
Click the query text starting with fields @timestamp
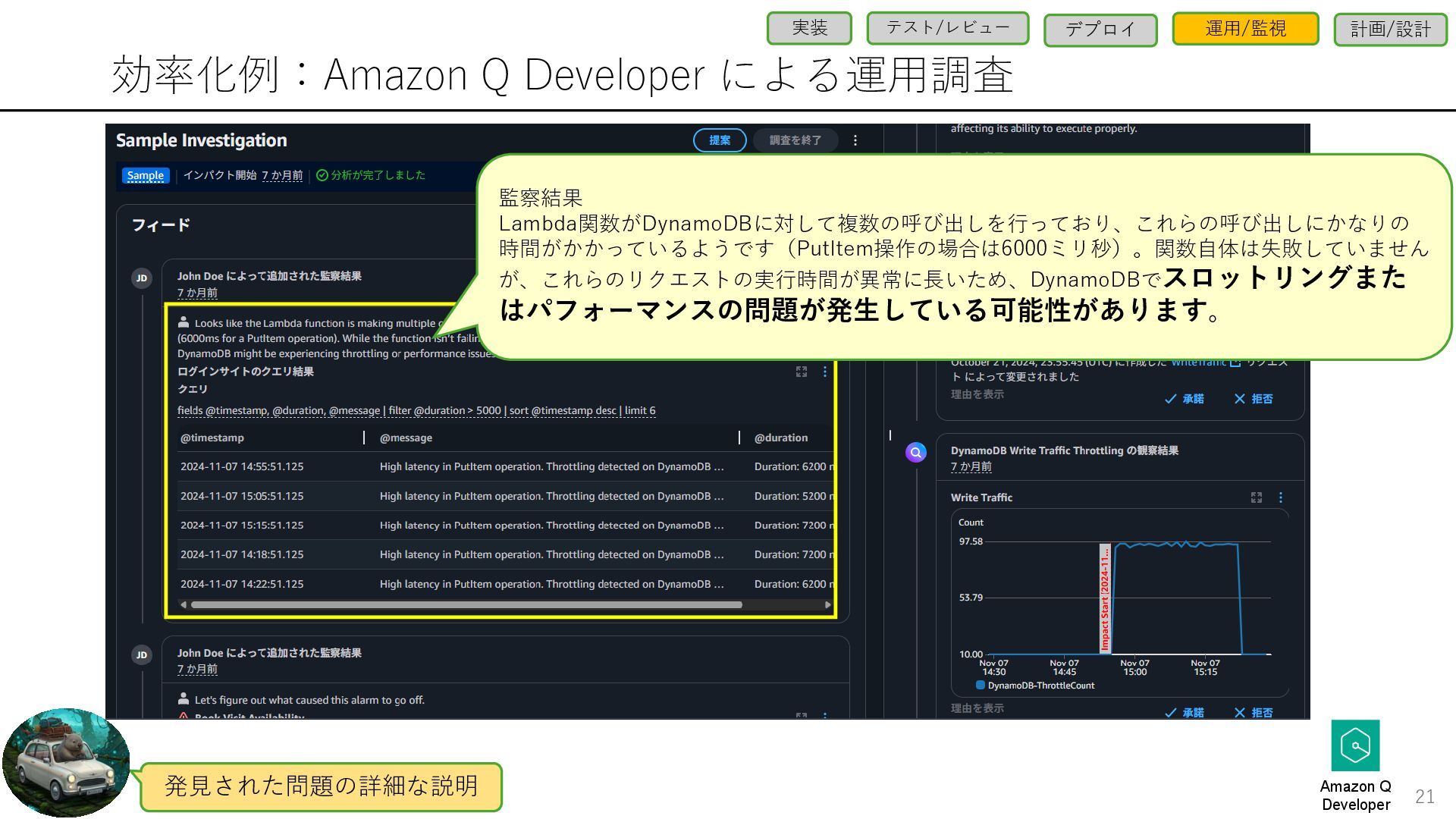point(416,410)
